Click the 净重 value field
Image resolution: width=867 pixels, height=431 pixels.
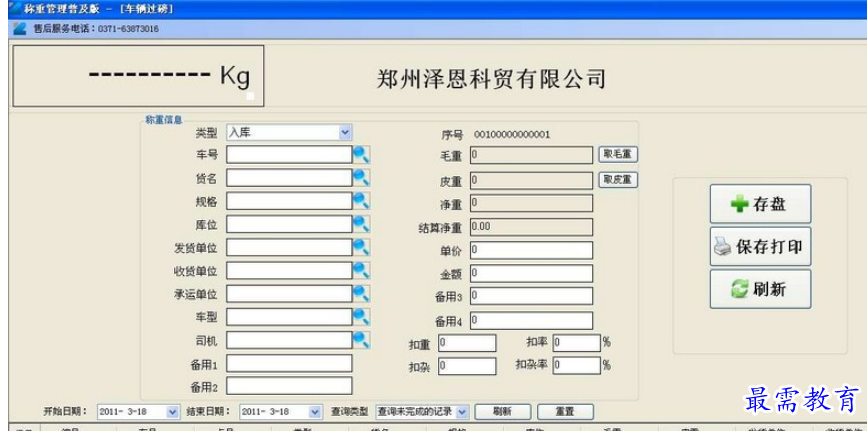[531, 203]
